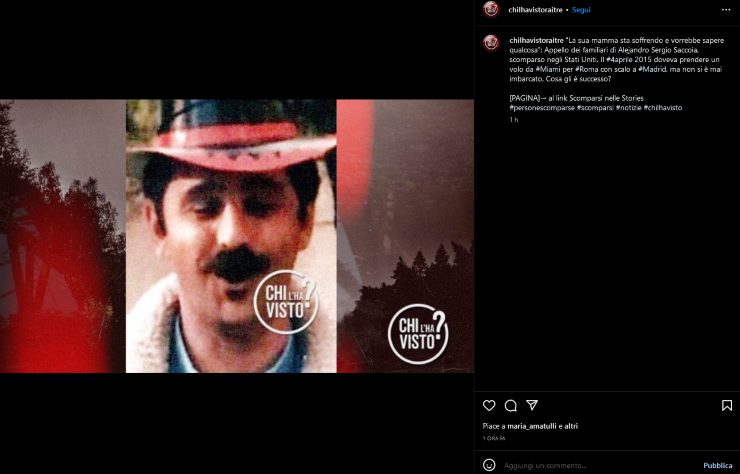The image size is (740, 474).
Task: Open the #Miami hashtag
Action: pyautogui.click(x=548, y=69)
